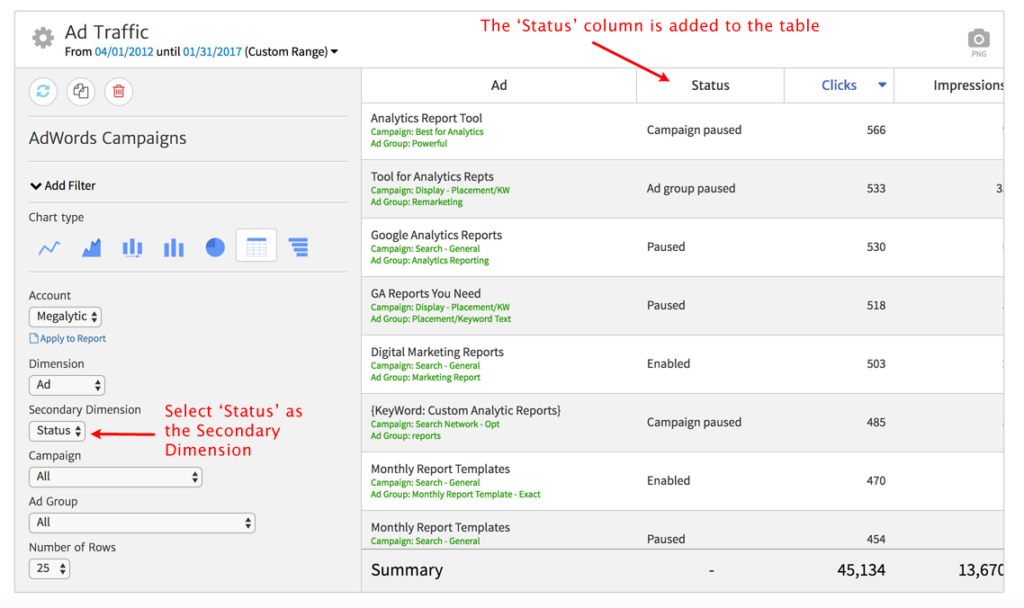Open the Campaign filter dropdown
Viewport: 1024px width, 608px height.
[115, 476]
